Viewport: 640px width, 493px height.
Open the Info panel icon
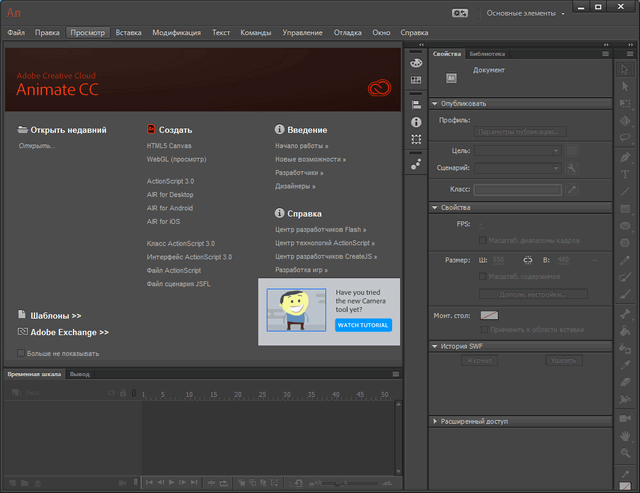[x=416, y=121]
